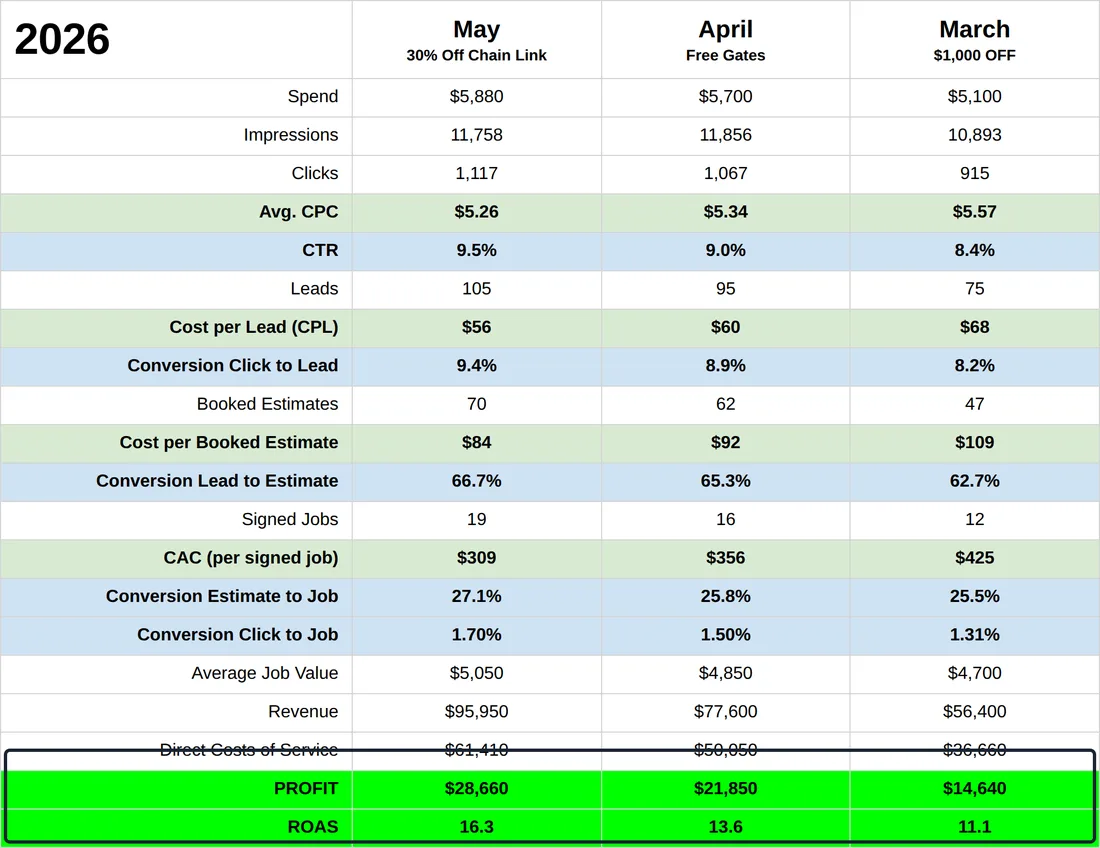
Task: Click April CAC value $356
Action: click(725, 558)
